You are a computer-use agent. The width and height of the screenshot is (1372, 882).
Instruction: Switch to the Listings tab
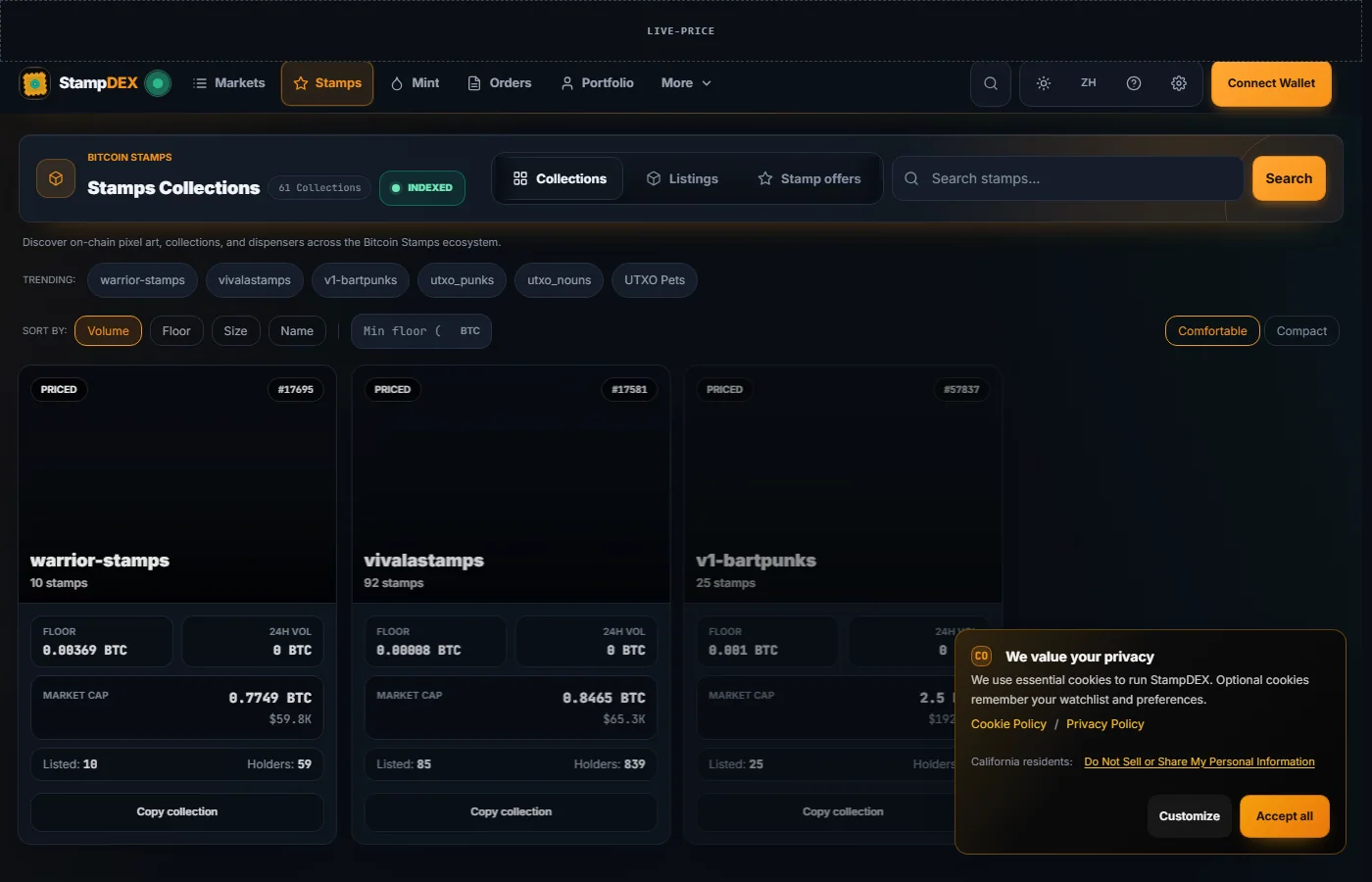click(x=682, y=178)
